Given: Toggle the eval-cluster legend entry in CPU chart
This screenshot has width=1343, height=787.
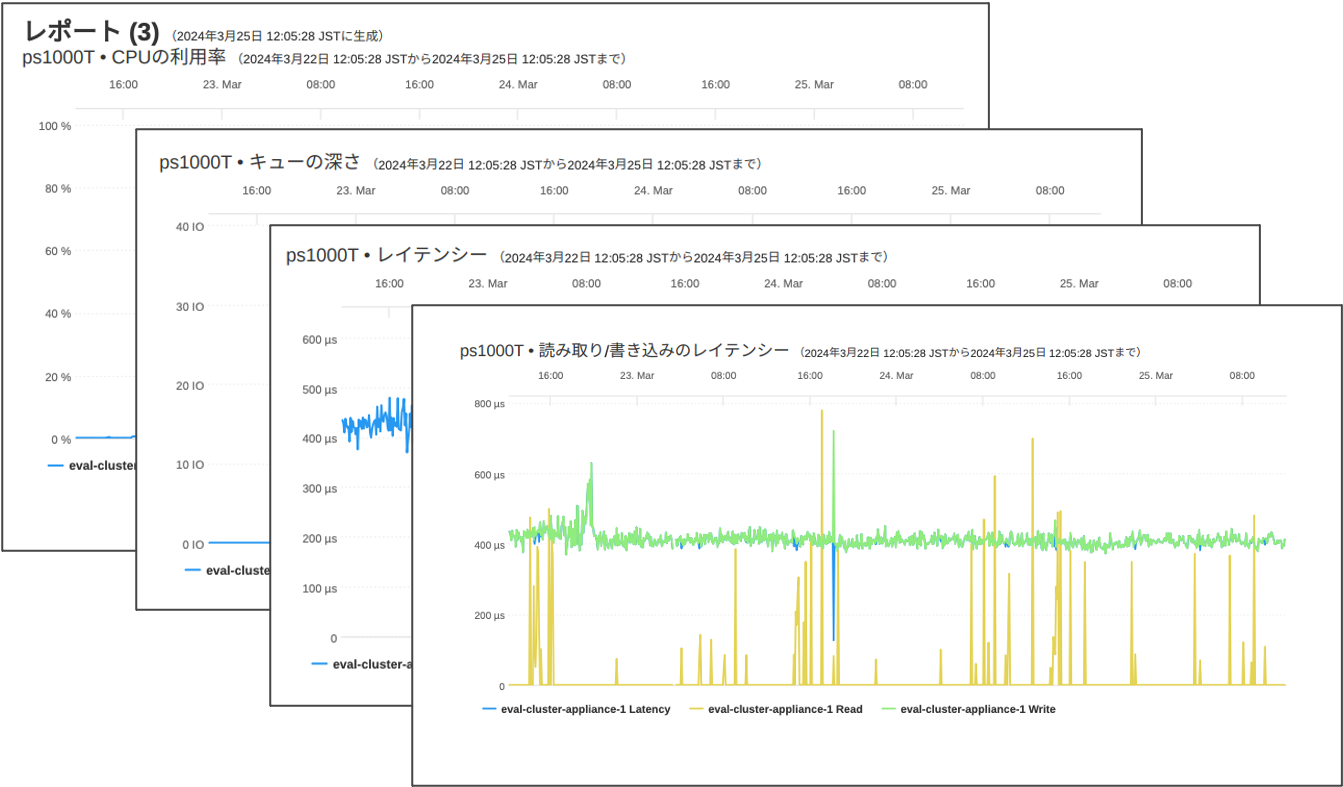Looking at the screenshot, I should 100,465.
